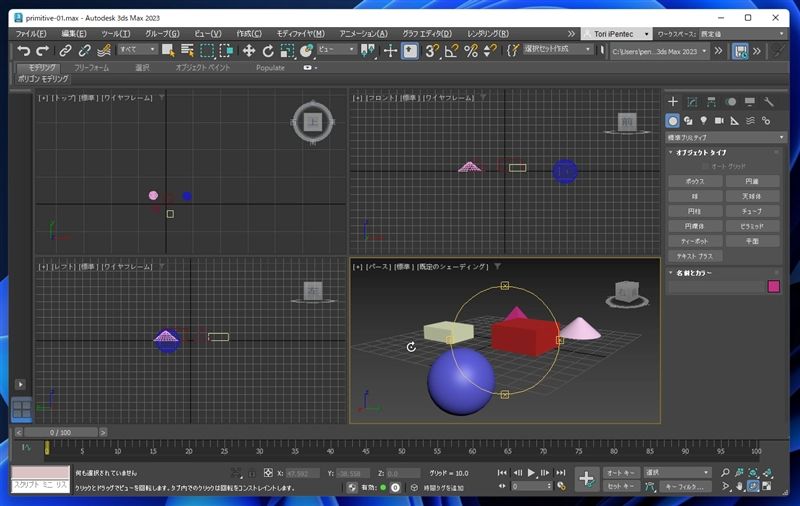Activate the Select and Move tool
Viewport: 800px width, 506px height.
(248, 50)
